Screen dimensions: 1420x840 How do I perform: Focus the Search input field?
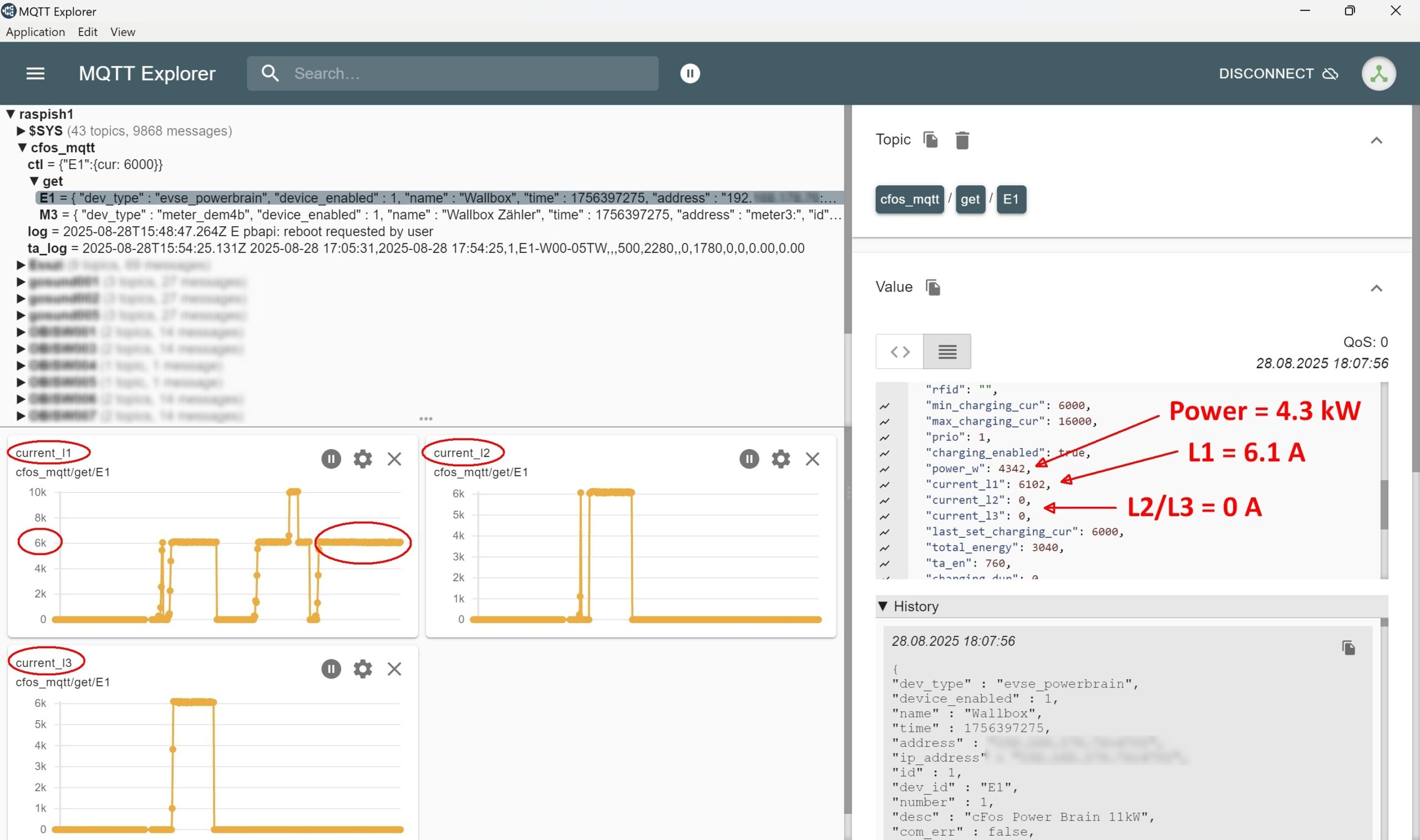click(470, 74)
